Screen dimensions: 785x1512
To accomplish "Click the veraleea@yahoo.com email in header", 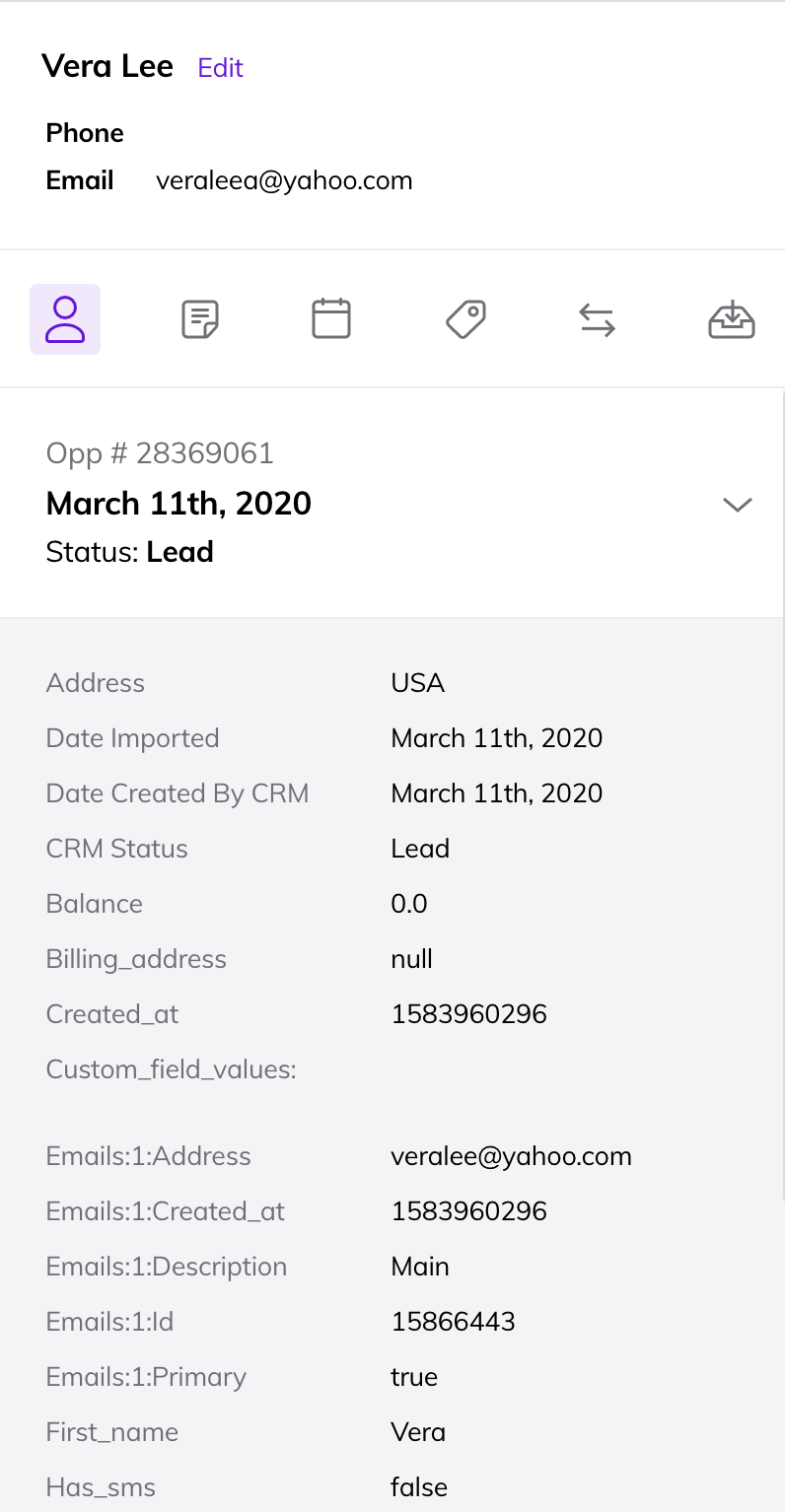I will click(284, 180).
